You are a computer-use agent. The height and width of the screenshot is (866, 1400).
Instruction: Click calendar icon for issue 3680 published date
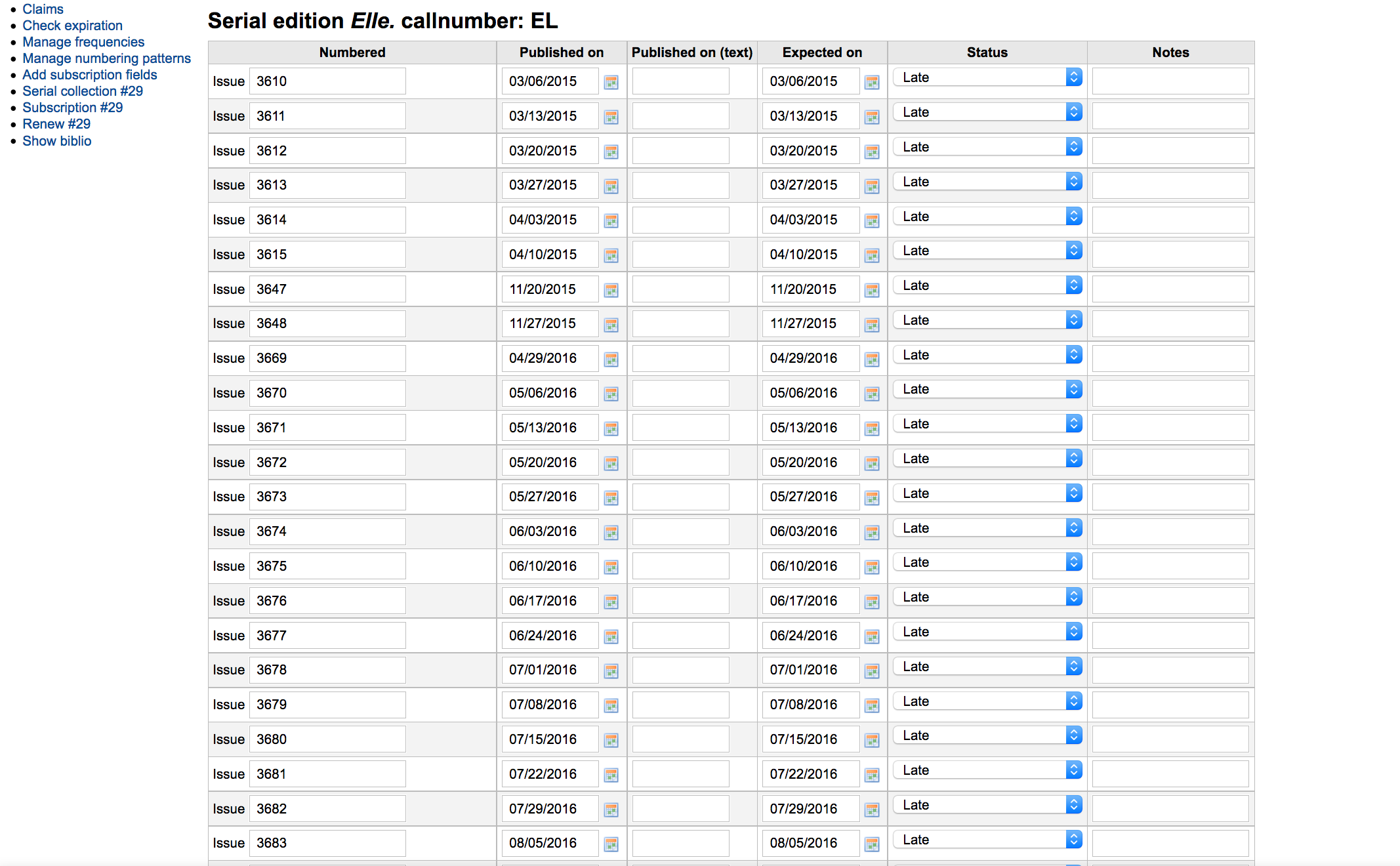point(611,740)
